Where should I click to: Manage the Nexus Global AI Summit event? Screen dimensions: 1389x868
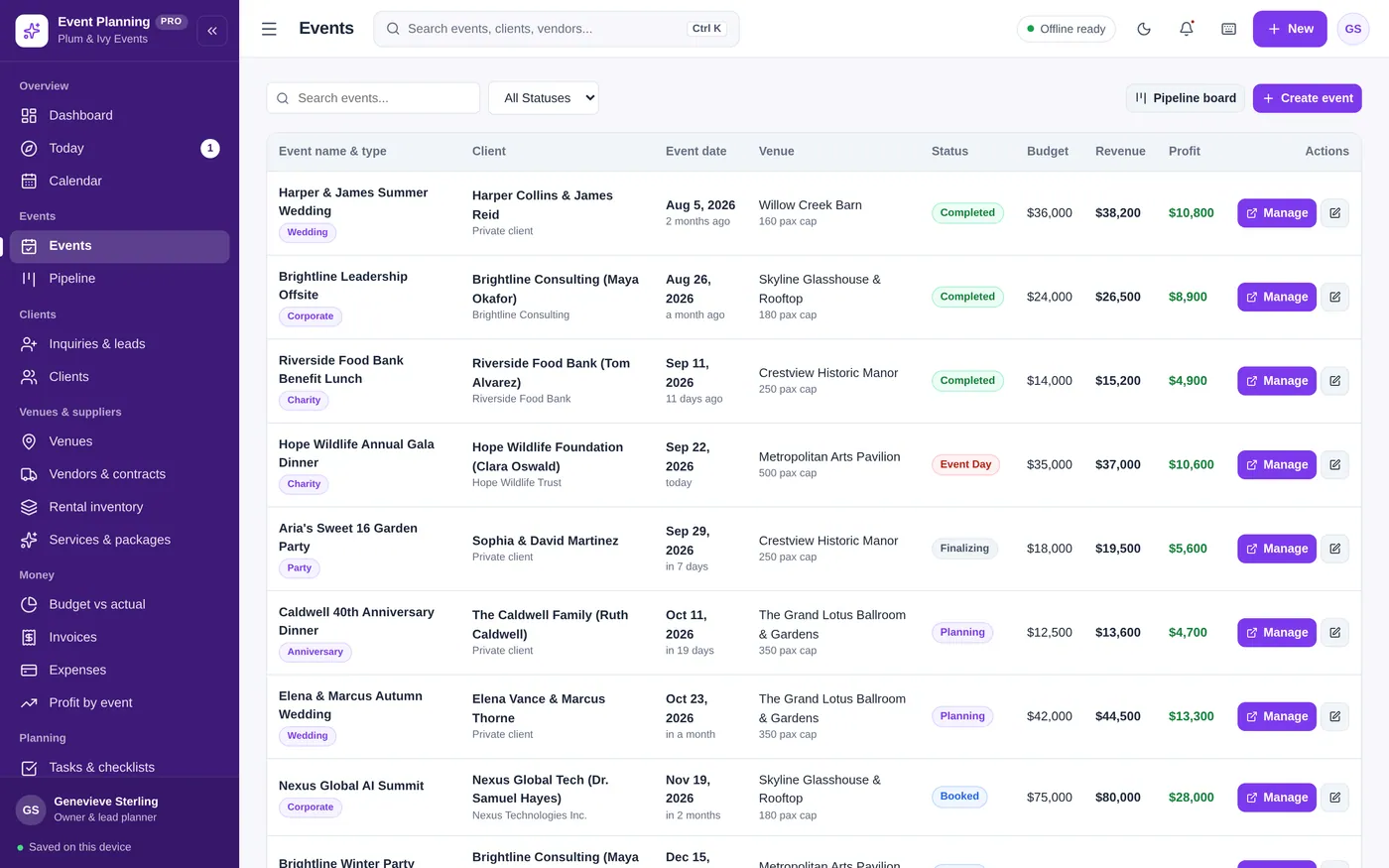(x=1277, y=798)
